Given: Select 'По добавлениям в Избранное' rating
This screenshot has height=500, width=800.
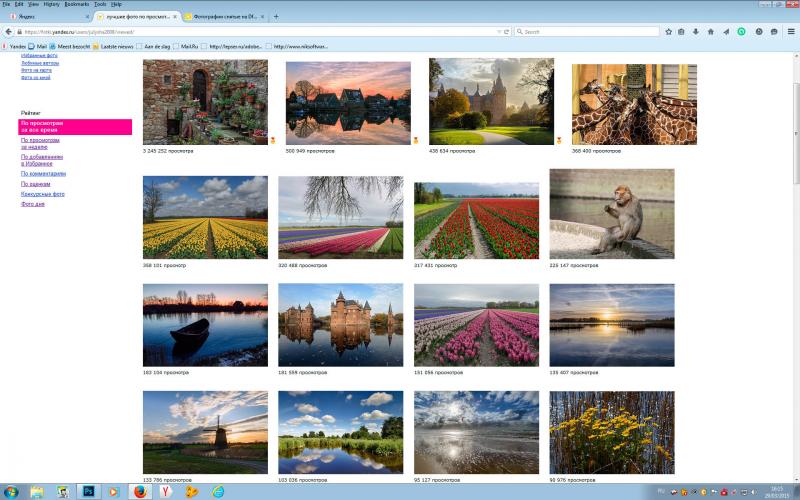Looking at the screenshot, I should click(x=42, y=160).
